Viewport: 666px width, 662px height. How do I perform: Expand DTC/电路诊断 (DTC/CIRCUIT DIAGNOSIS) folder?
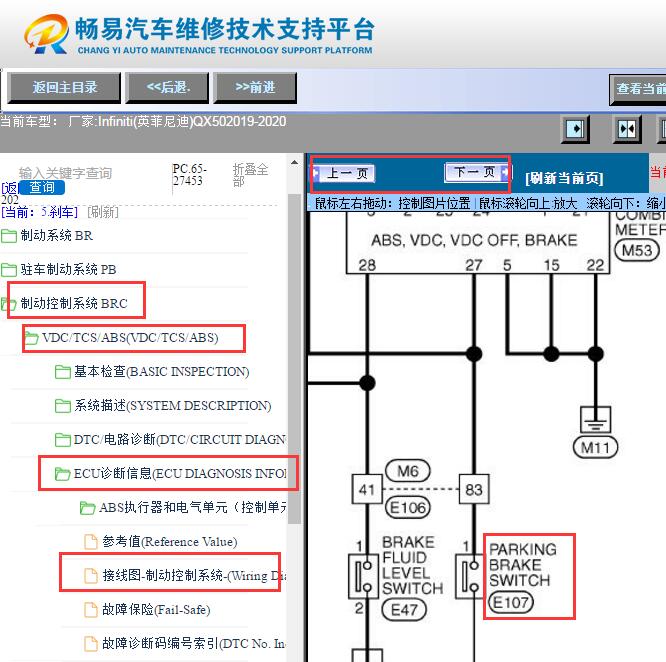[x=180, y=439]
